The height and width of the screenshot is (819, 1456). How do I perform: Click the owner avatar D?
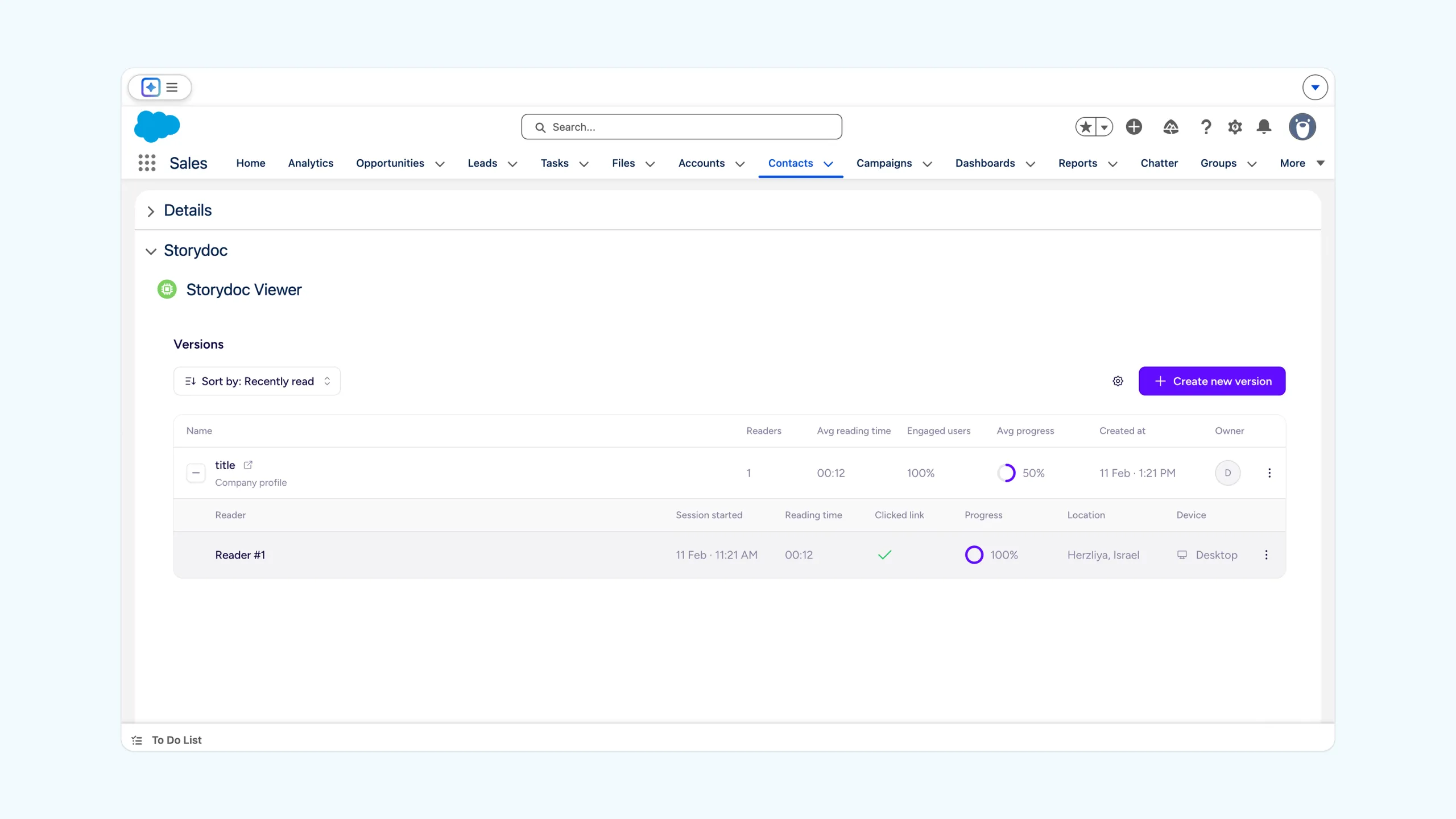[x=1228, y=473]
